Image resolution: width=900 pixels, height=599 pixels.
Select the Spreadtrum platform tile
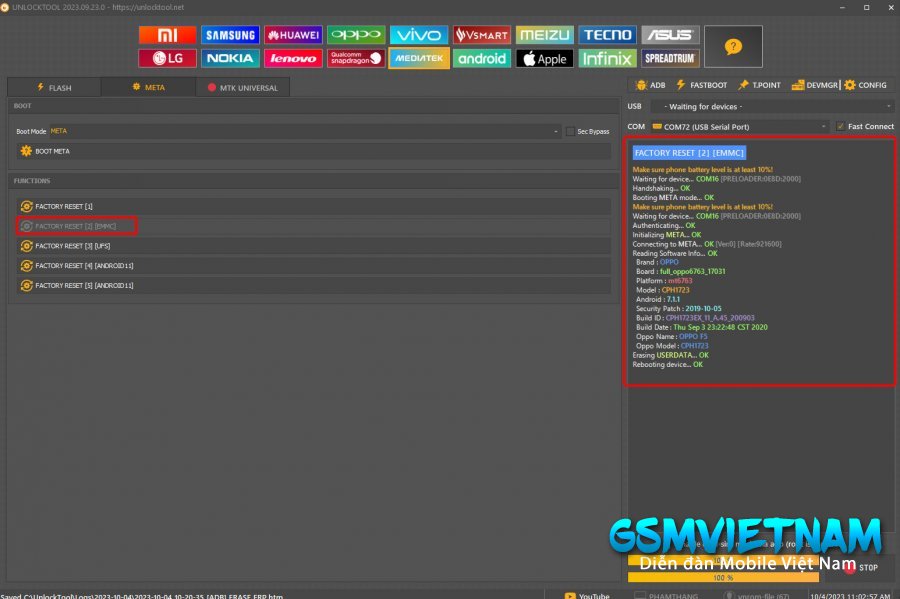point(670,59)
